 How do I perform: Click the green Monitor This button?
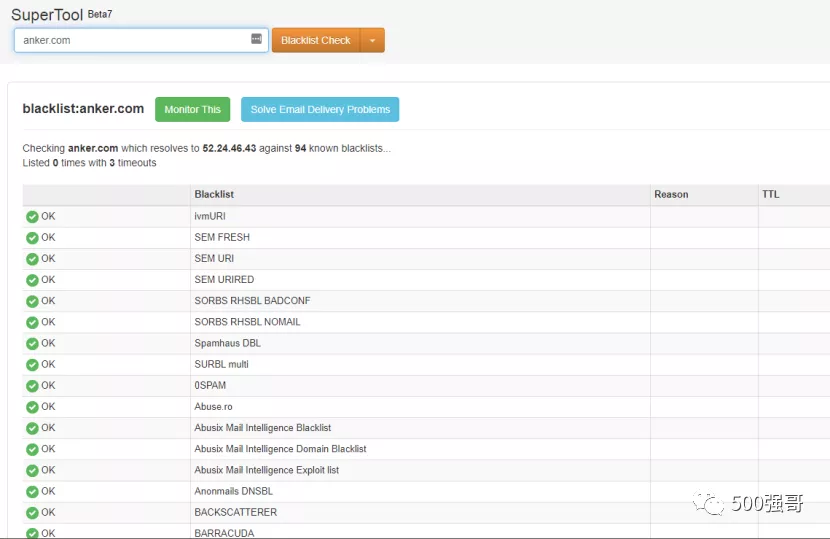click(x=192, y=110)
